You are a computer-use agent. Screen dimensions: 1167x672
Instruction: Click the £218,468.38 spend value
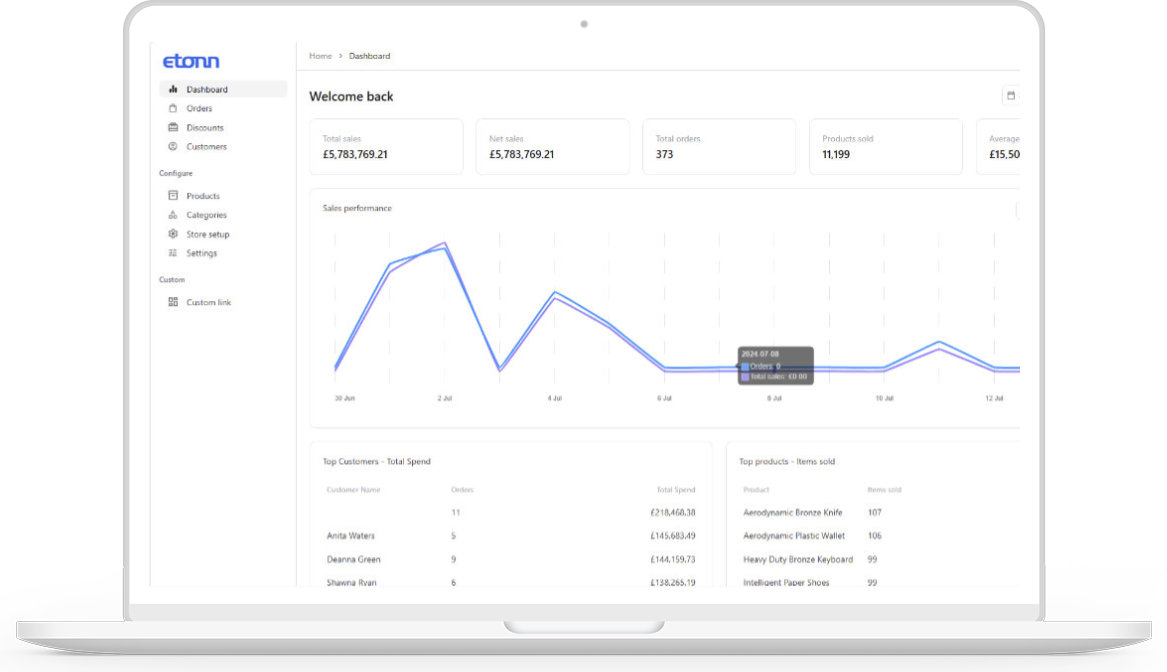(673, 513)
